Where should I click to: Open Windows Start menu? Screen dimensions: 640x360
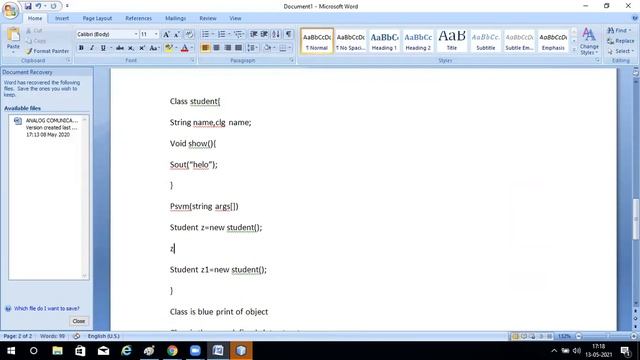[11, 351]
